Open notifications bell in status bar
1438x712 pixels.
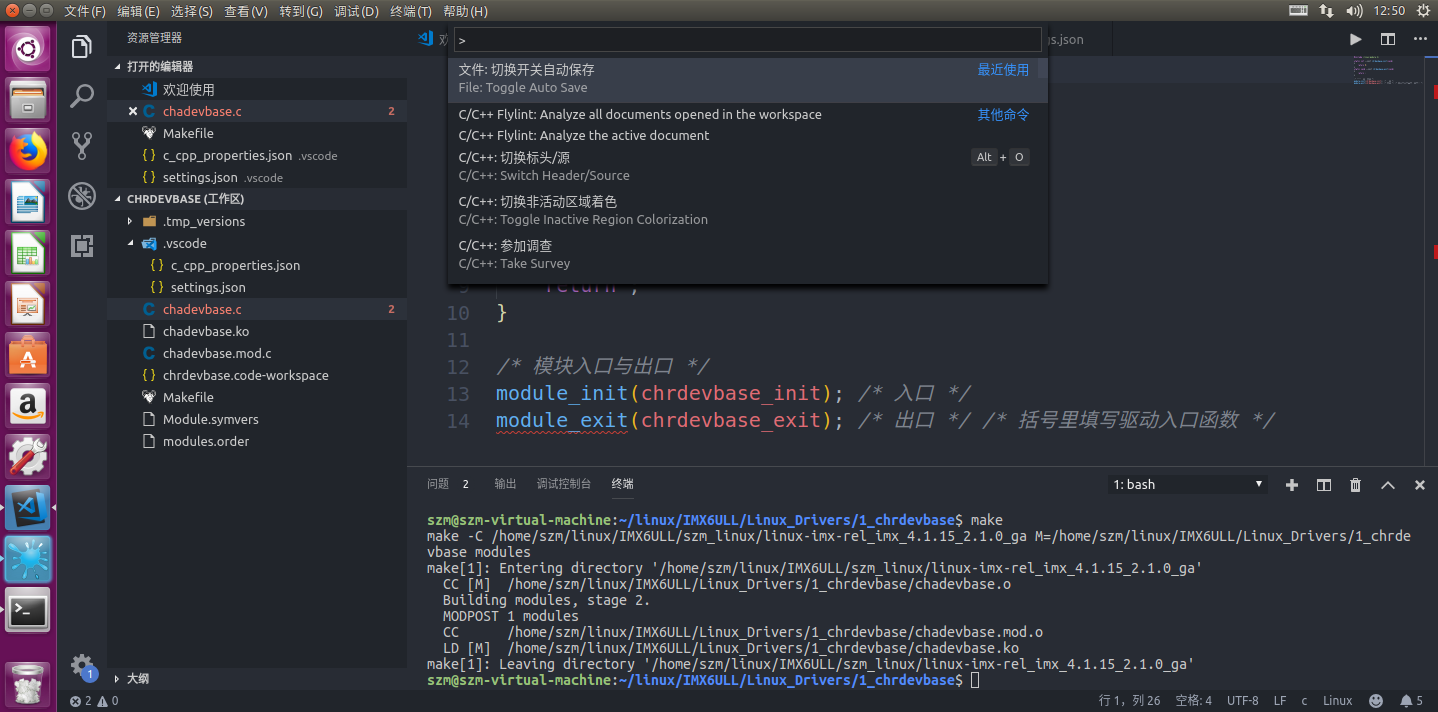1411,701
